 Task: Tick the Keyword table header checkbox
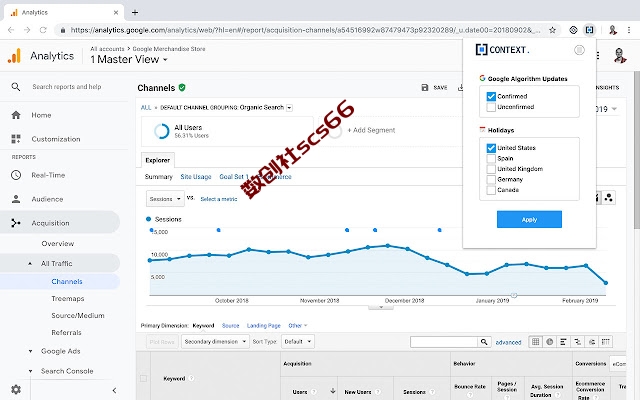[143, 378]
